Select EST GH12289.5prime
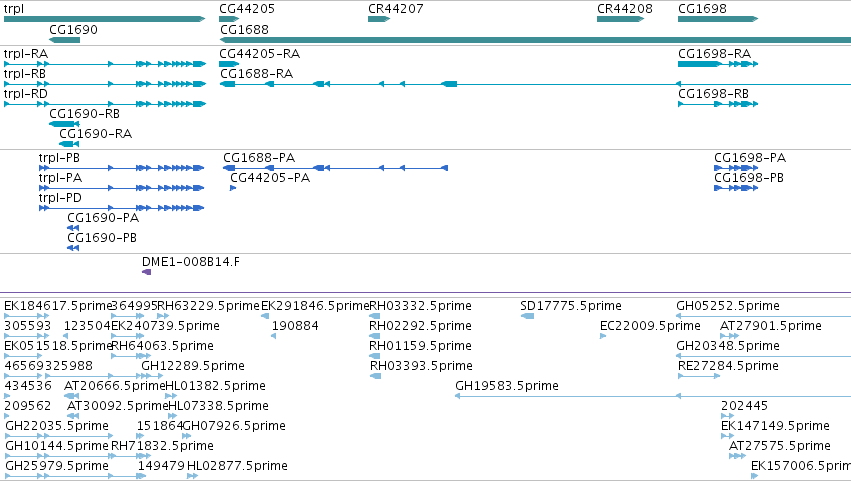Image resolution: width=851 pixels, height=481 pixels. pyautogui.click(x=152, y=376)
